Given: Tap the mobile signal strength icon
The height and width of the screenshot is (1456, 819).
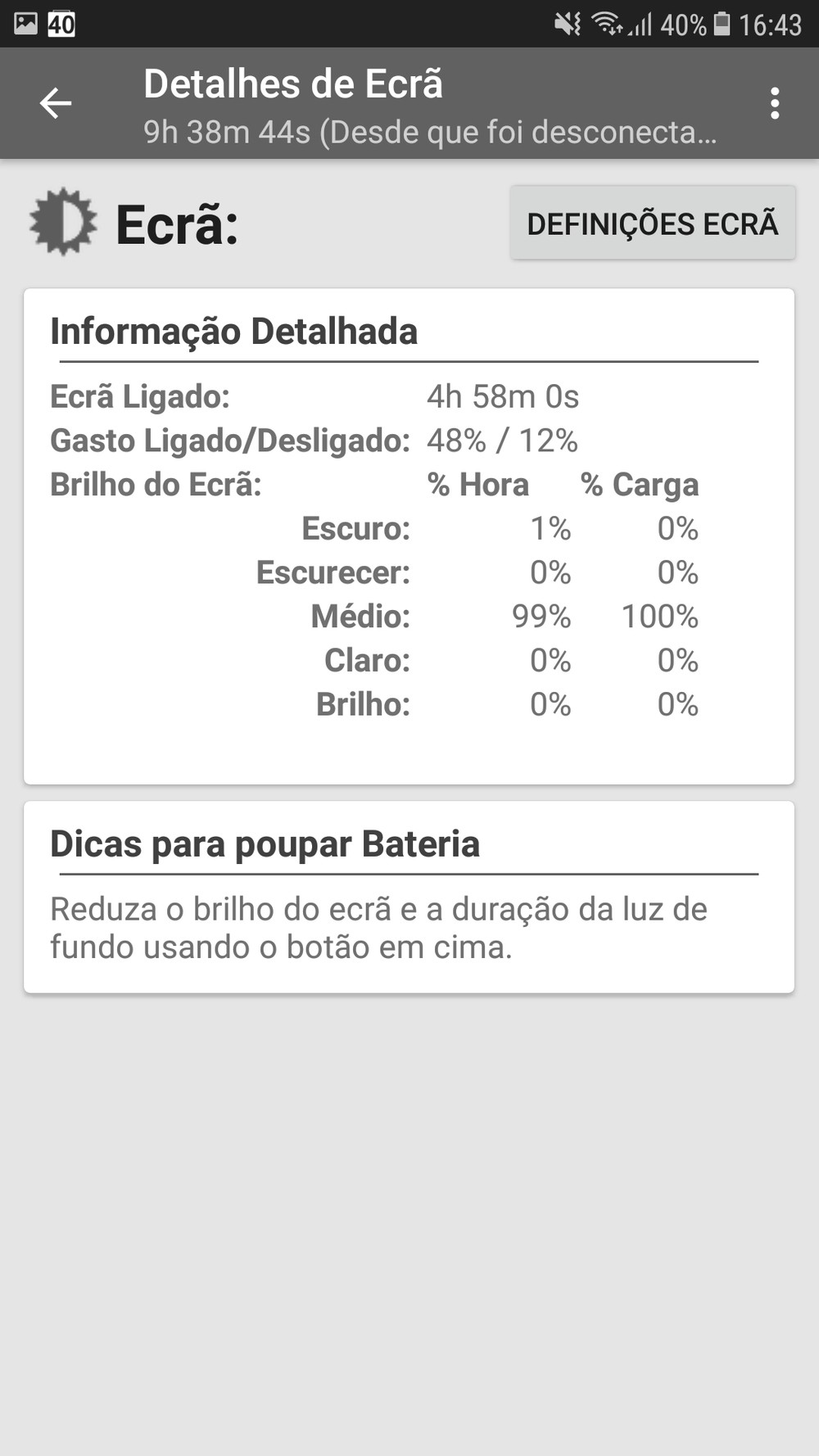Looking at the screenshot, I should pyautogui.click(x=640, y=25).
